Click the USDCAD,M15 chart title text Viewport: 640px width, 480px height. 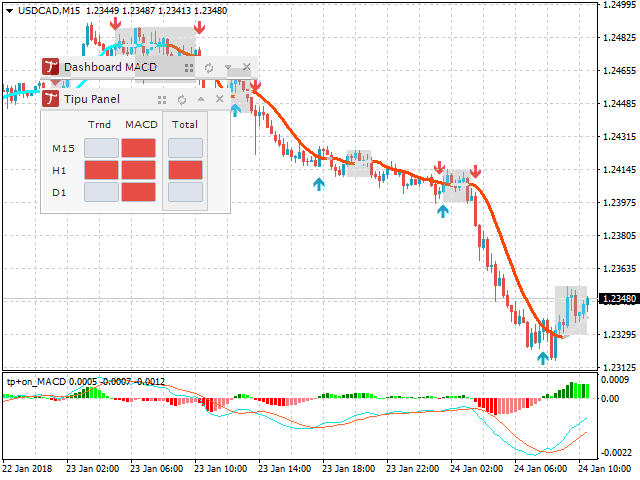point(49,11)
